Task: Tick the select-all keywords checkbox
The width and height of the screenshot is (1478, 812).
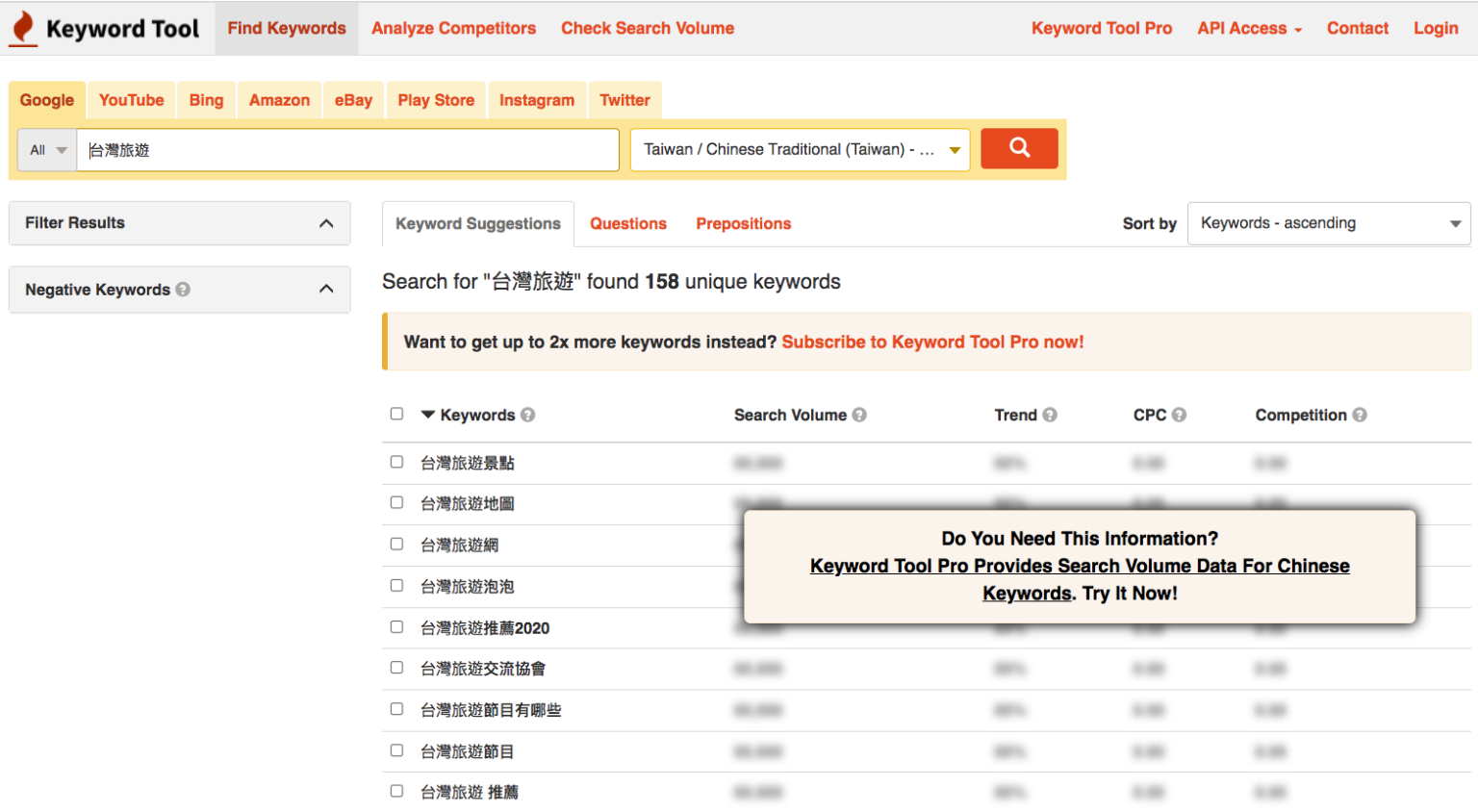Action: (x=396, y=414)
